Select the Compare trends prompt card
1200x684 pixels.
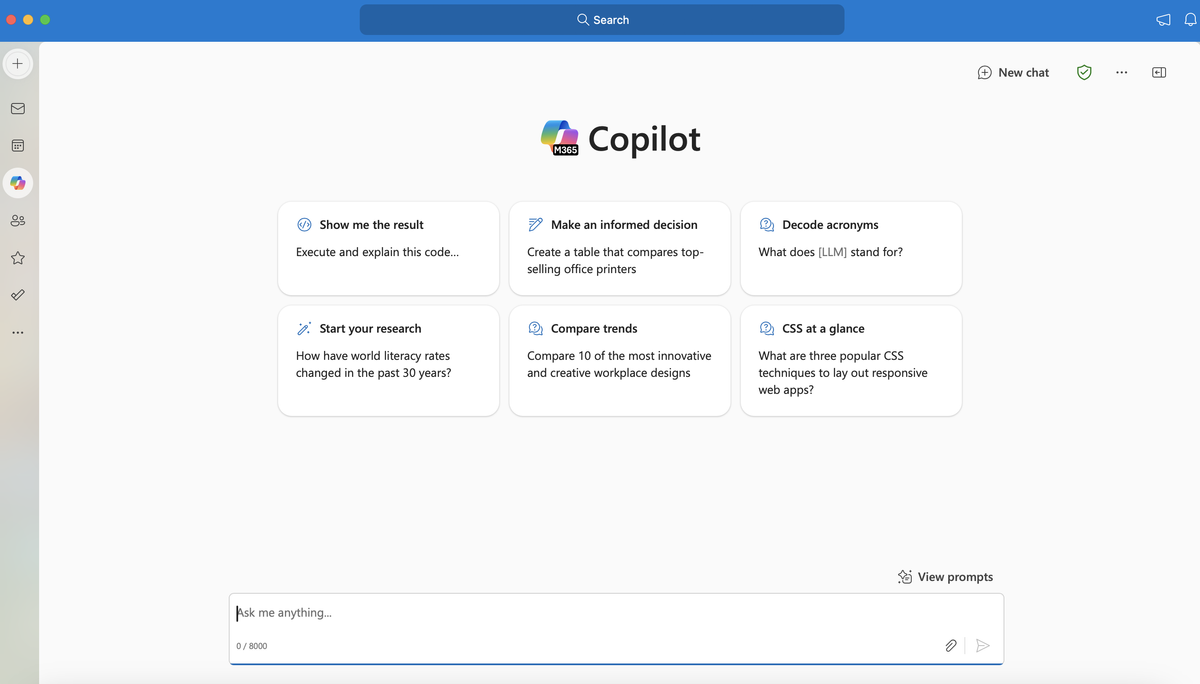coord(620,360)
